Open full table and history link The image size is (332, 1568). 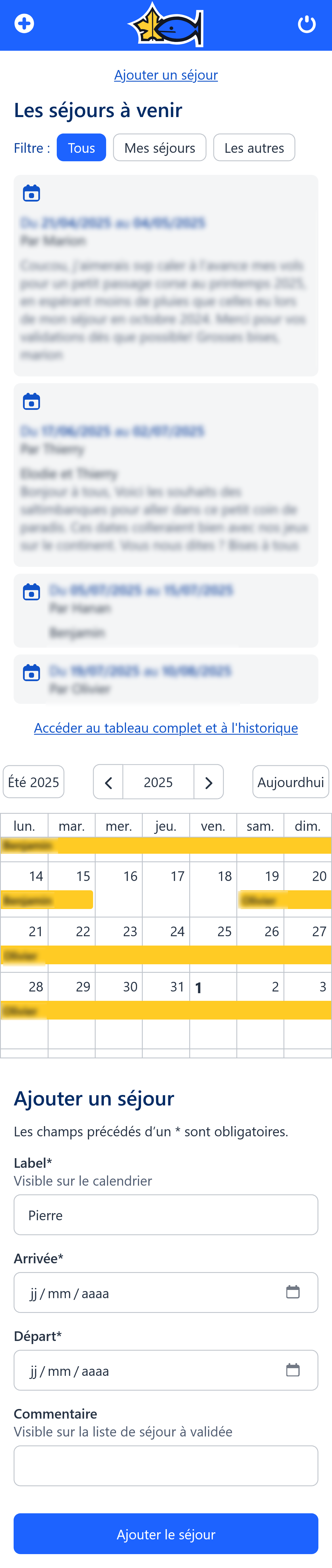click(166, 727)
